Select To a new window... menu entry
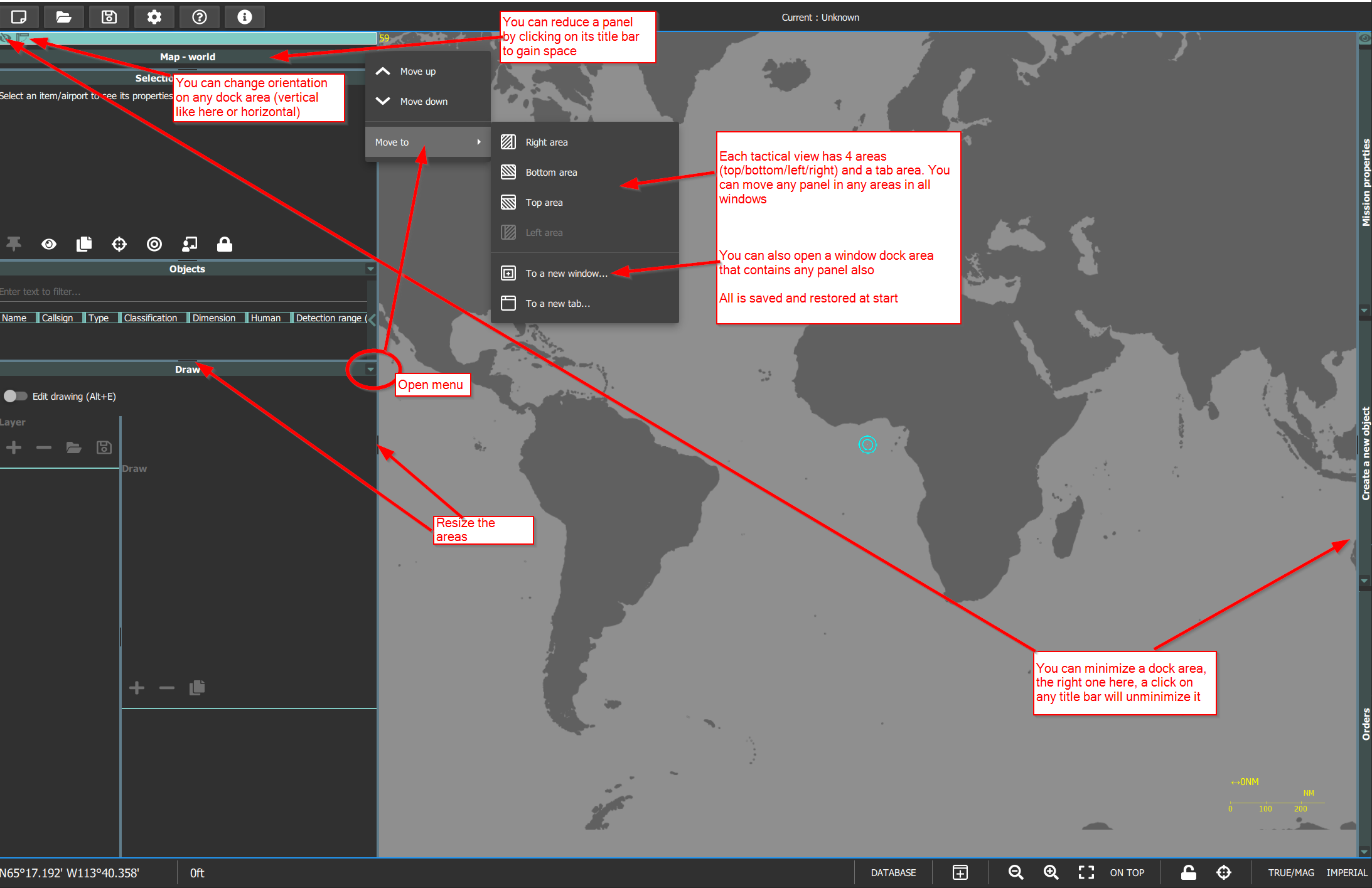 click(584, 274)
